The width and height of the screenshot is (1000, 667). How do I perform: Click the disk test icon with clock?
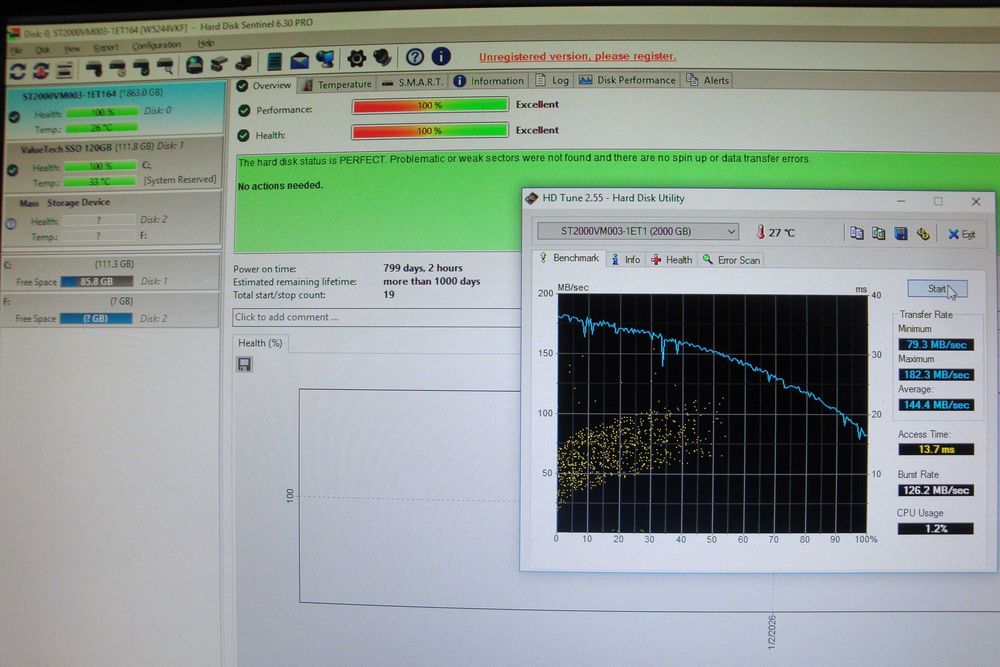coord(118,67)
